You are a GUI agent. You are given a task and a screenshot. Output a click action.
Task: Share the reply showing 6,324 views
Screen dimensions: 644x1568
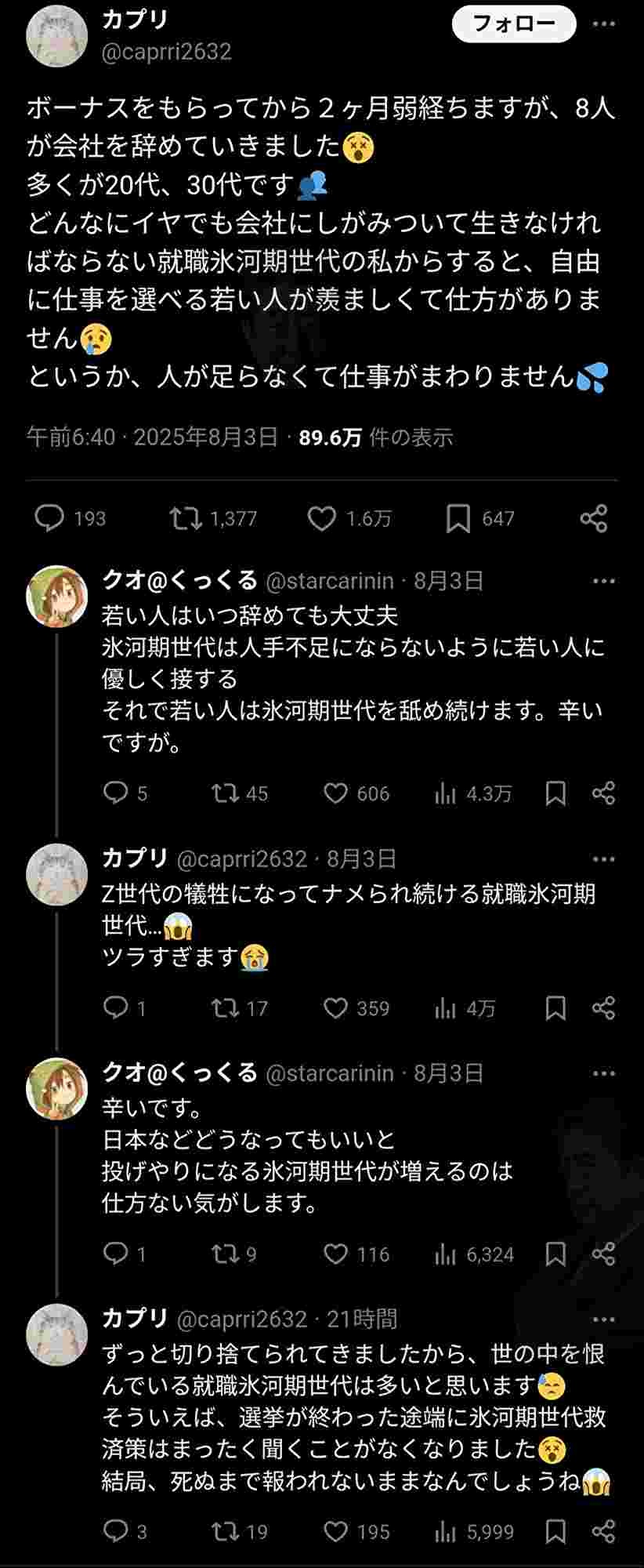coord(603,1254)
